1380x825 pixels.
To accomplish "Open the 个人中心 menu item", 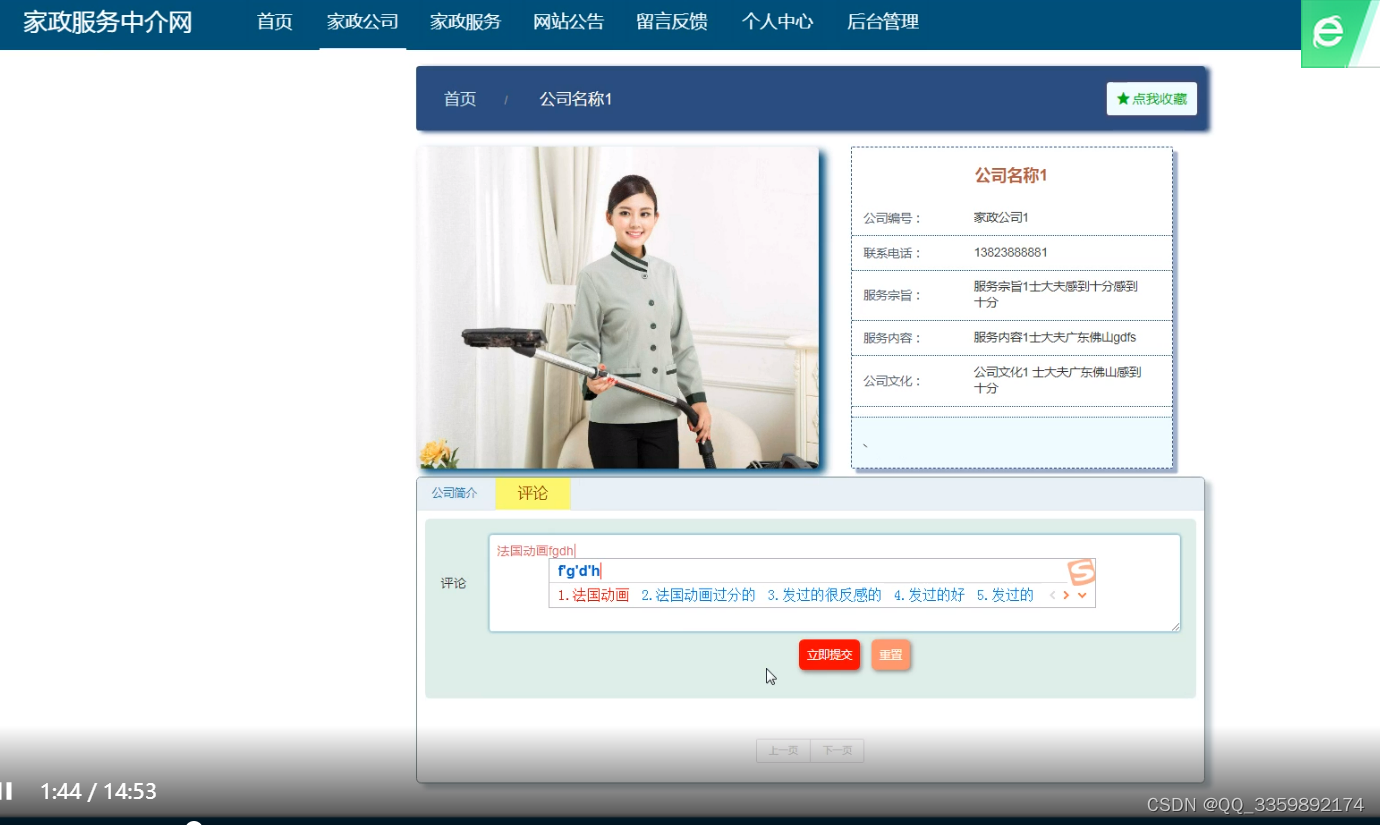I will click(x=778, y=22).
